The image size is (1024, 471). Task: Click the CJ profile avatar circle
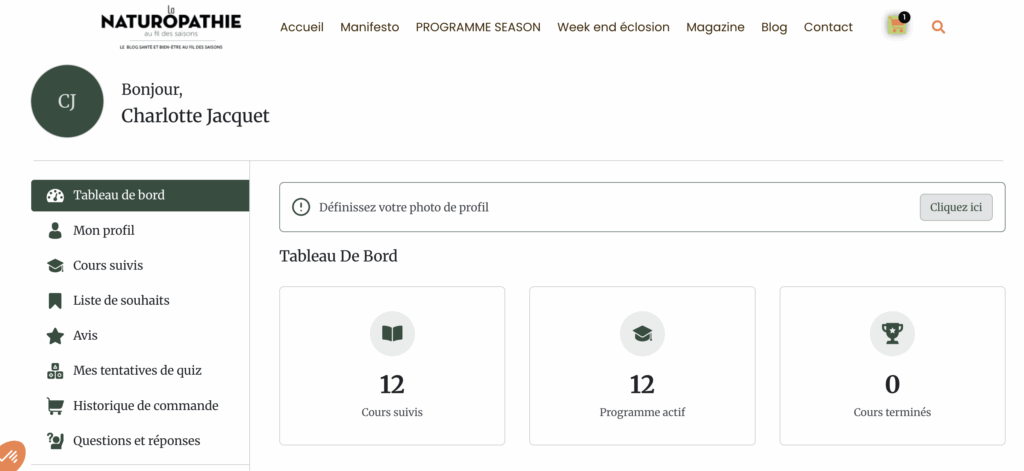(67, 101)
